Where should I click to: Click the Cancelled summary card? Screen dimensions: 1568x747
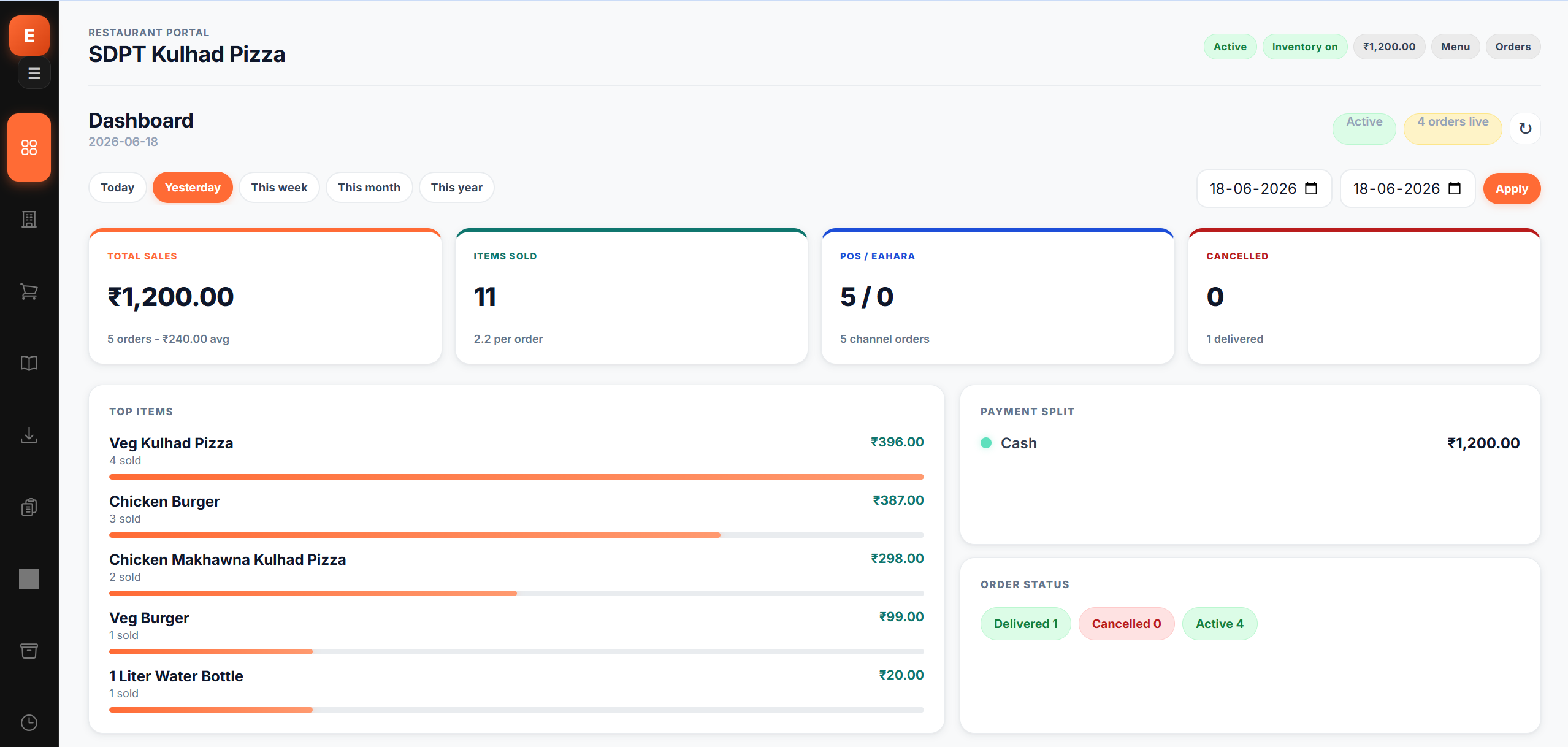1364,297
